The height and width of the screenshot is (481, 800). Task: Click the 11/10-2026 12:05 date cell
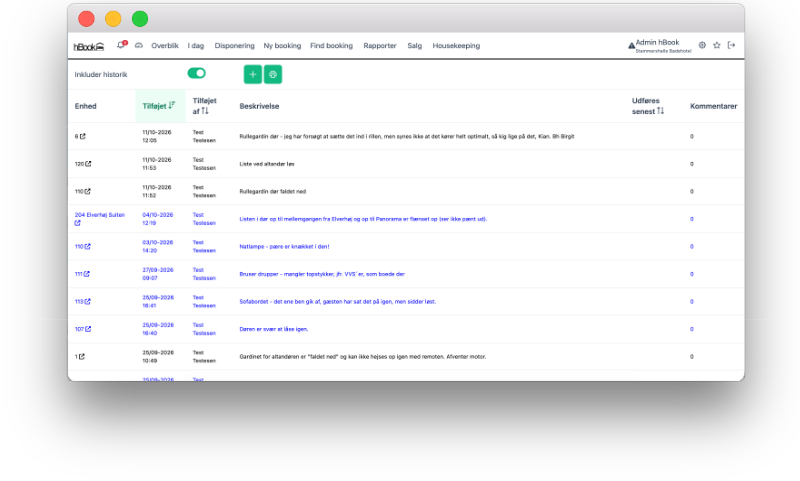(157, 136)
